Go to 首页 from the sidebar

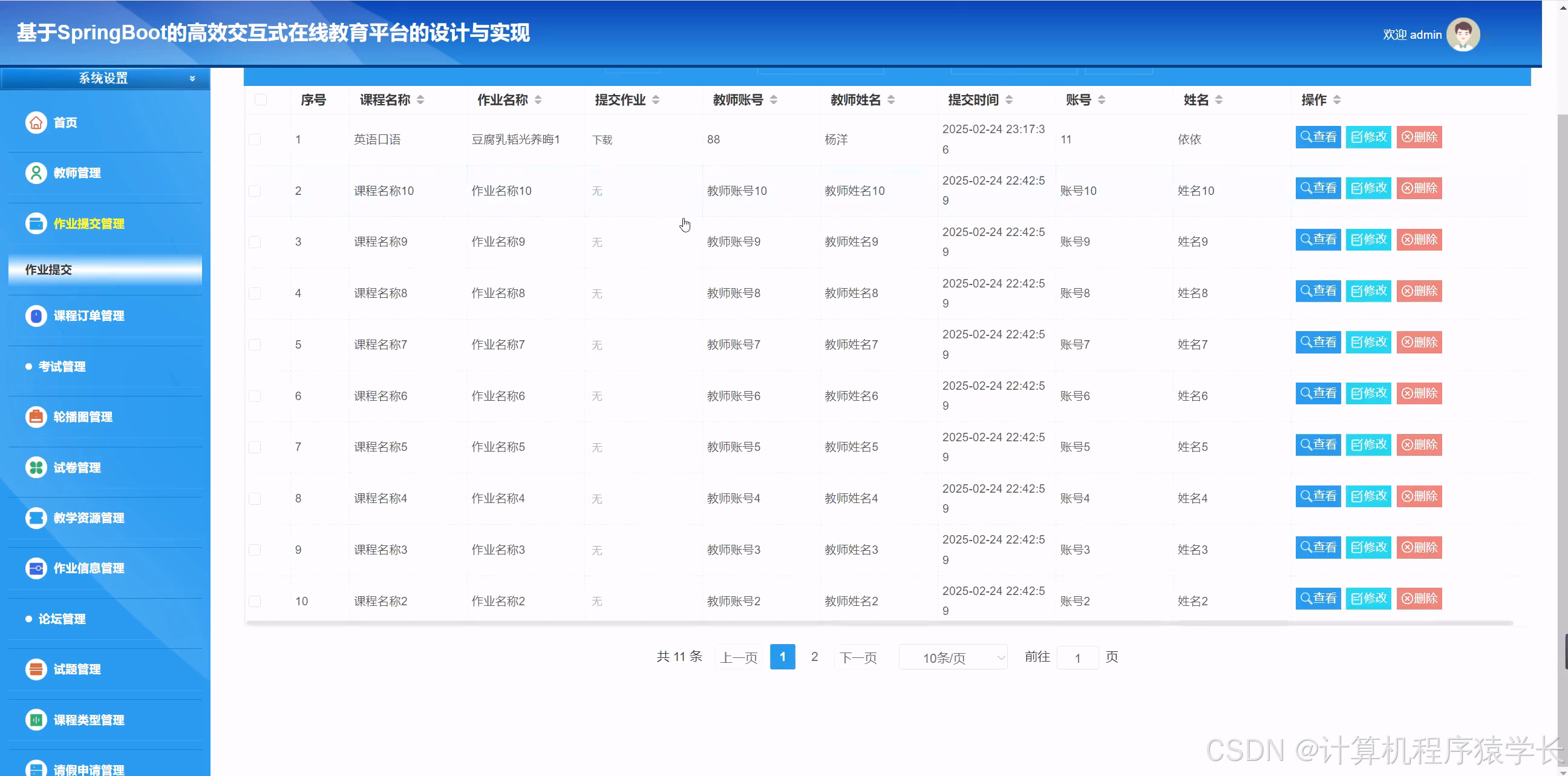pyautogui.click(x=36, y=122)
